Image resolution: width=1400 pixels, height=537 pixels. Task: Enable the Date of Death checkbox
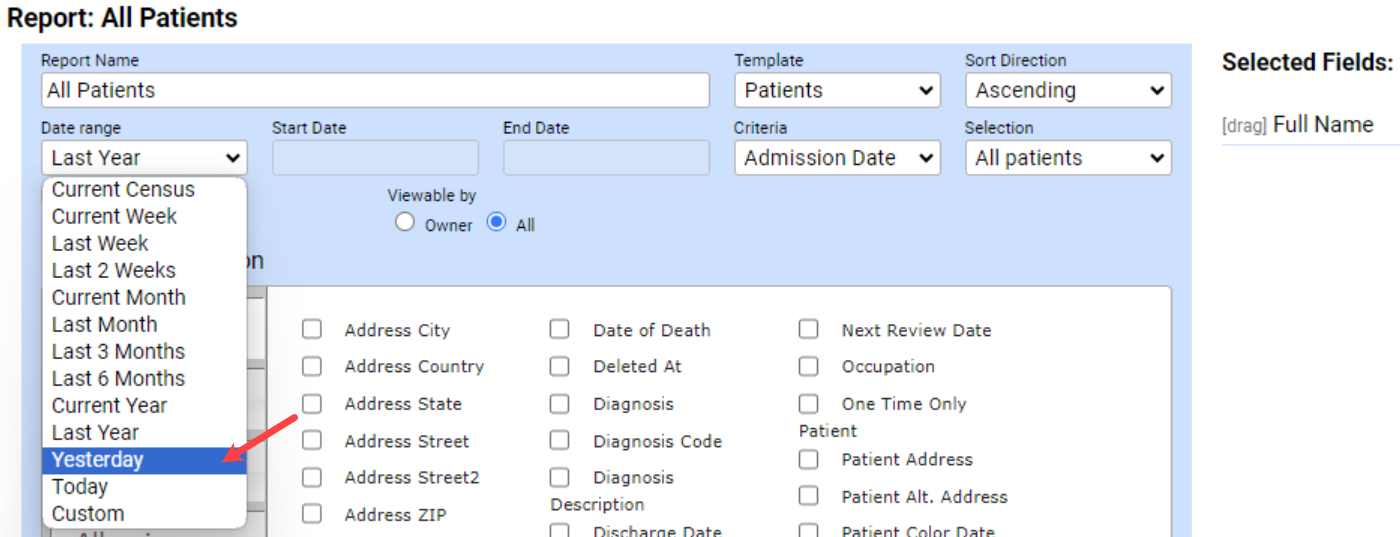coord(560,330)
